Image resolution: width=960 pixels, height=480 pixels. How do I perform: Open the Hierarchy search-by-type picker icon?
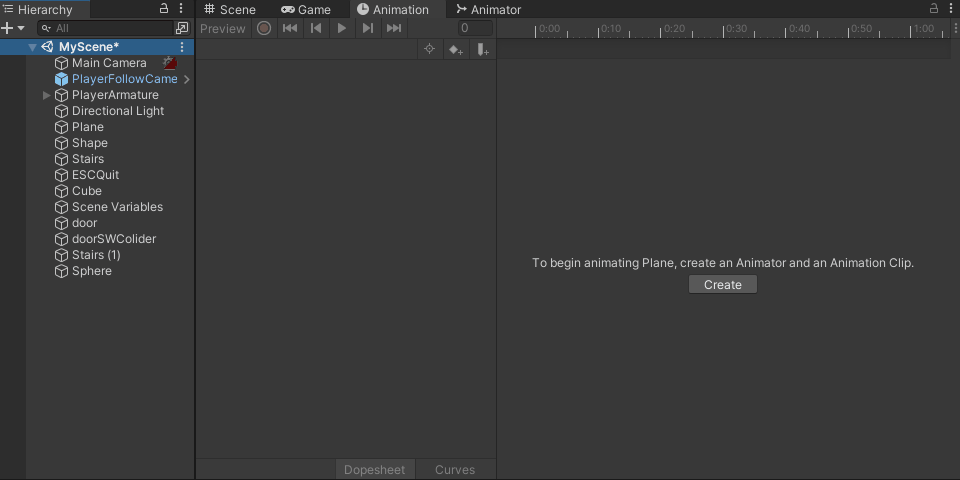[x=181, y=28]
